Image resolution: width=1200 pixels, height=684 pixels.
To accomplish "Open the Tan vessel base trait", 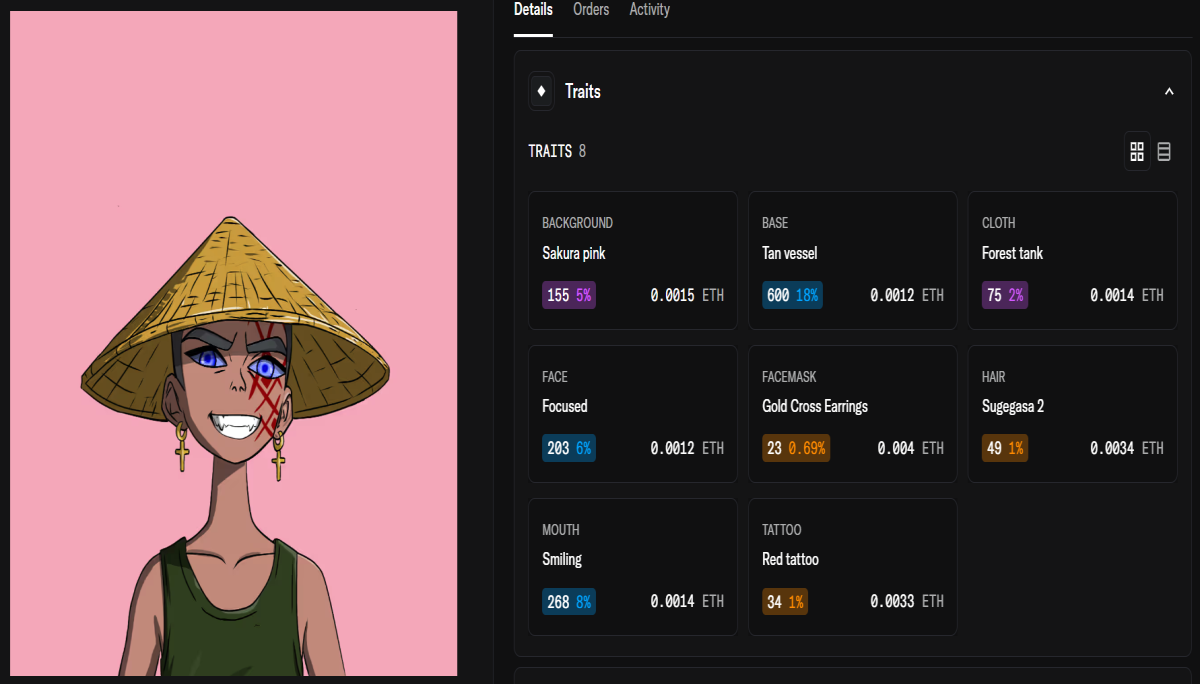I will [853, 260].
